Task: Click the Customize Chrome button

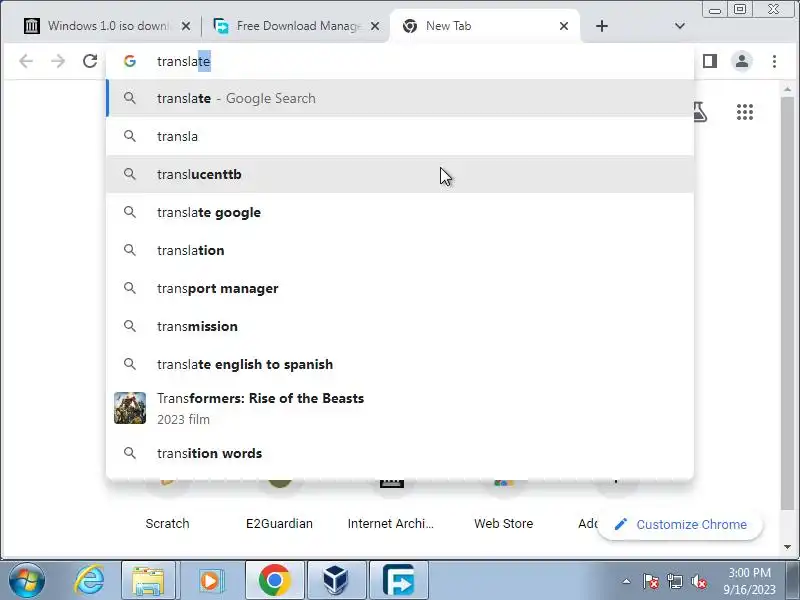Action: pyautogui.click(x=680, y=524)
